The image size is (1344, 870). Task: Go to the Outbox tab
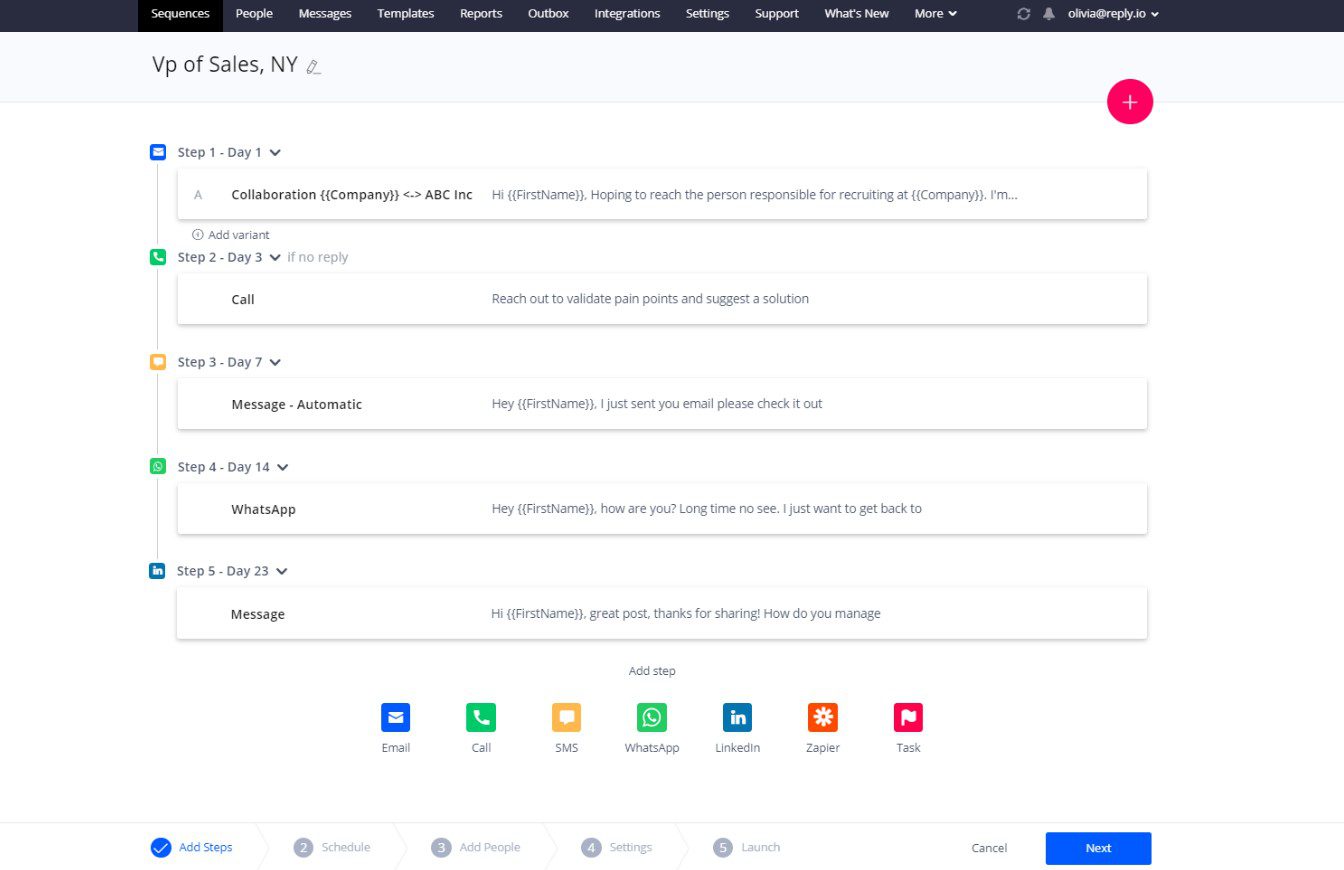pos(548,14)
